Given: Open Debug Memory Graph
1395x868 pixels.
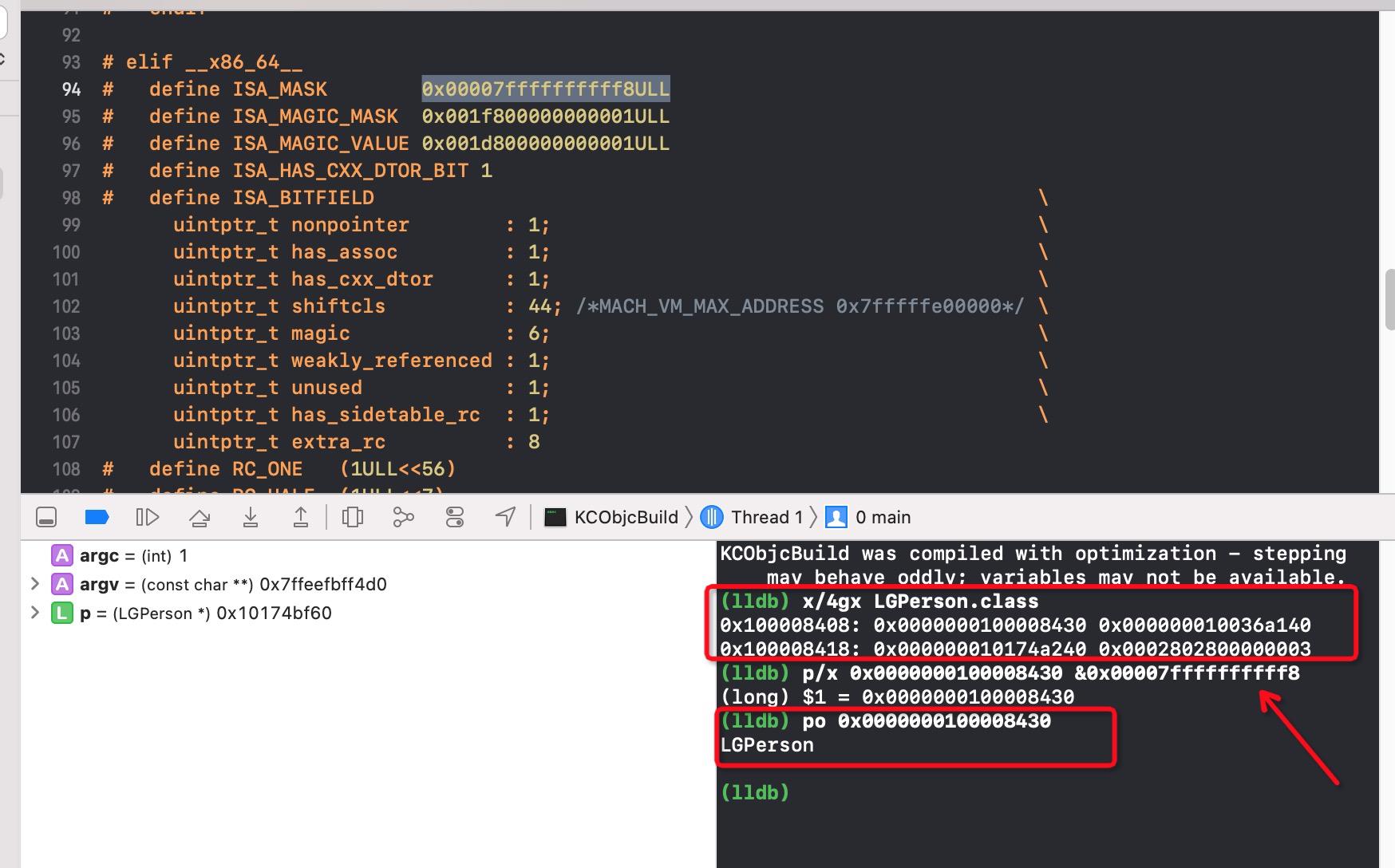Looking at the screenshot, I should (x=404, y=518).
